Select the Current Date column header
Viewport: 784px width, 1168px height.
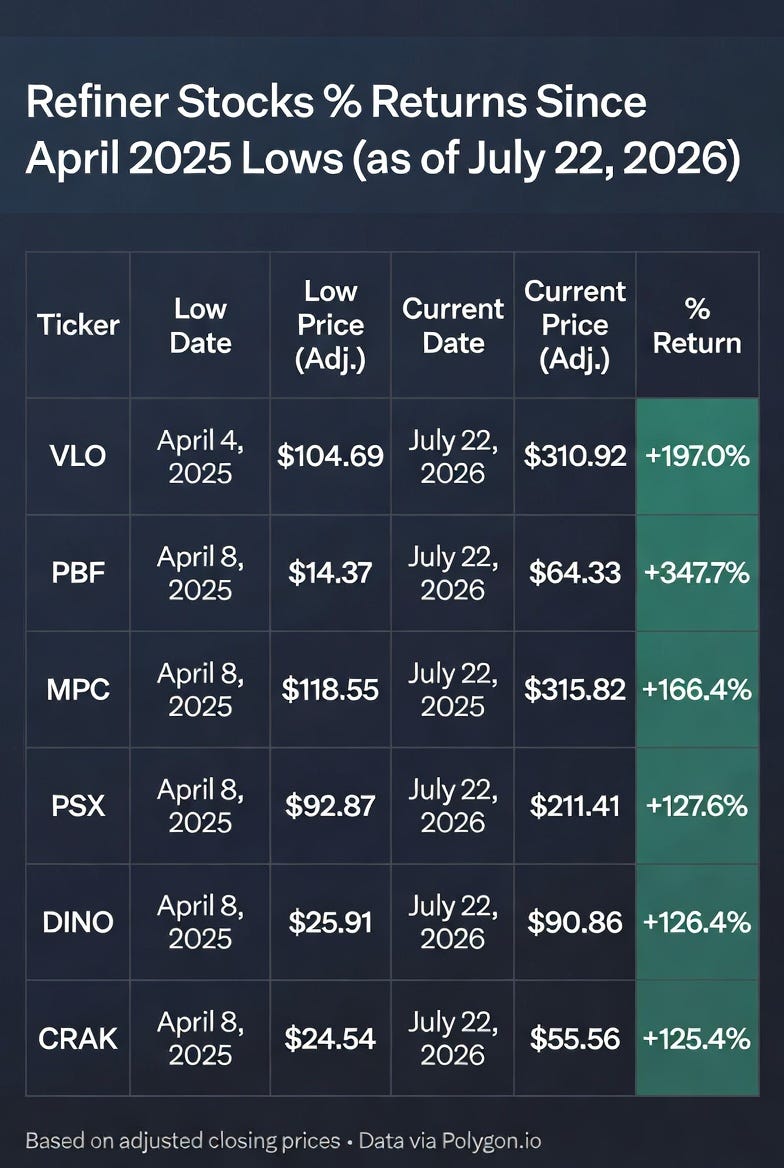(x=453, y=326)
